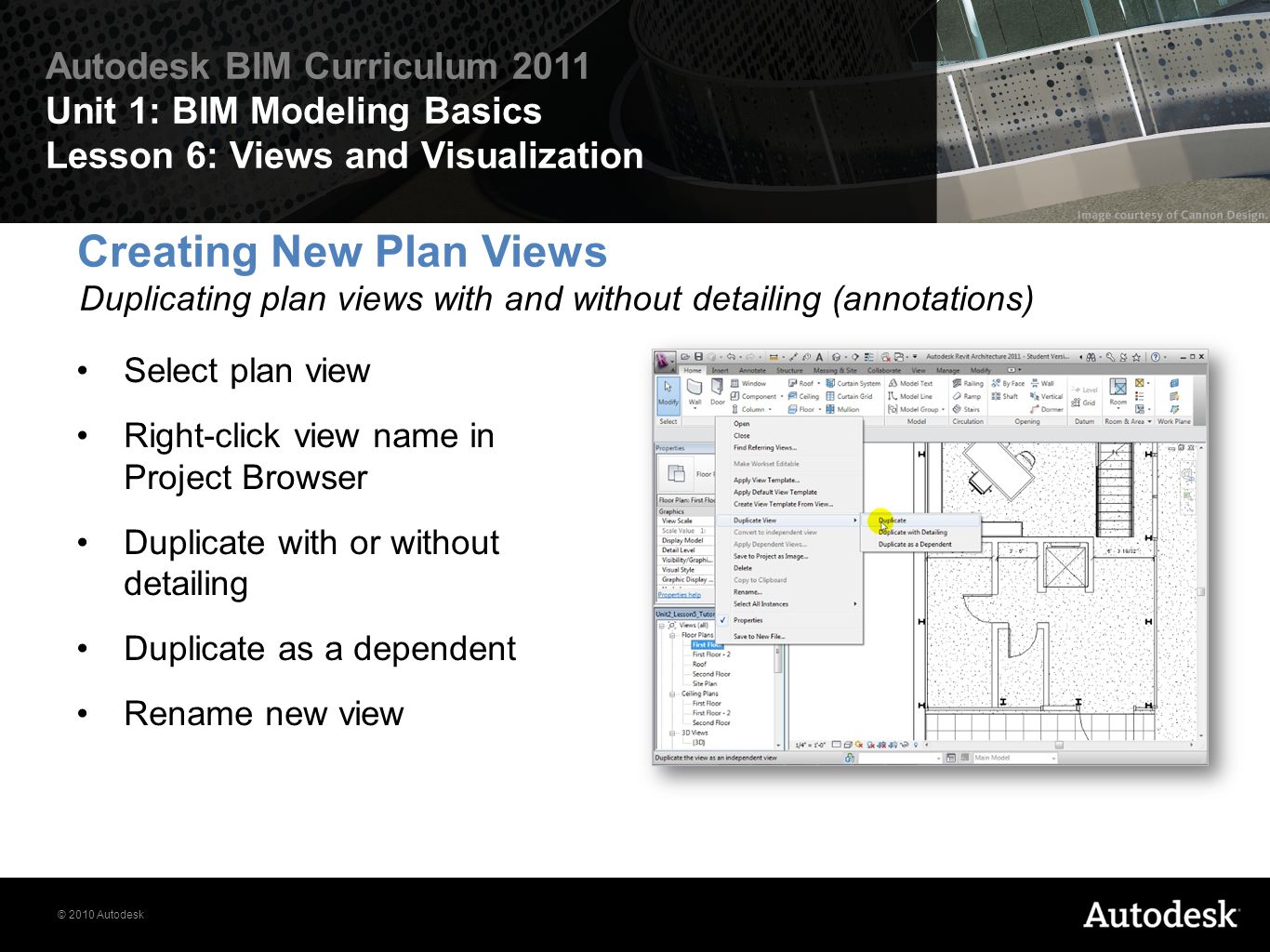Pick the Window tool in Build panel

pos(747,383)
